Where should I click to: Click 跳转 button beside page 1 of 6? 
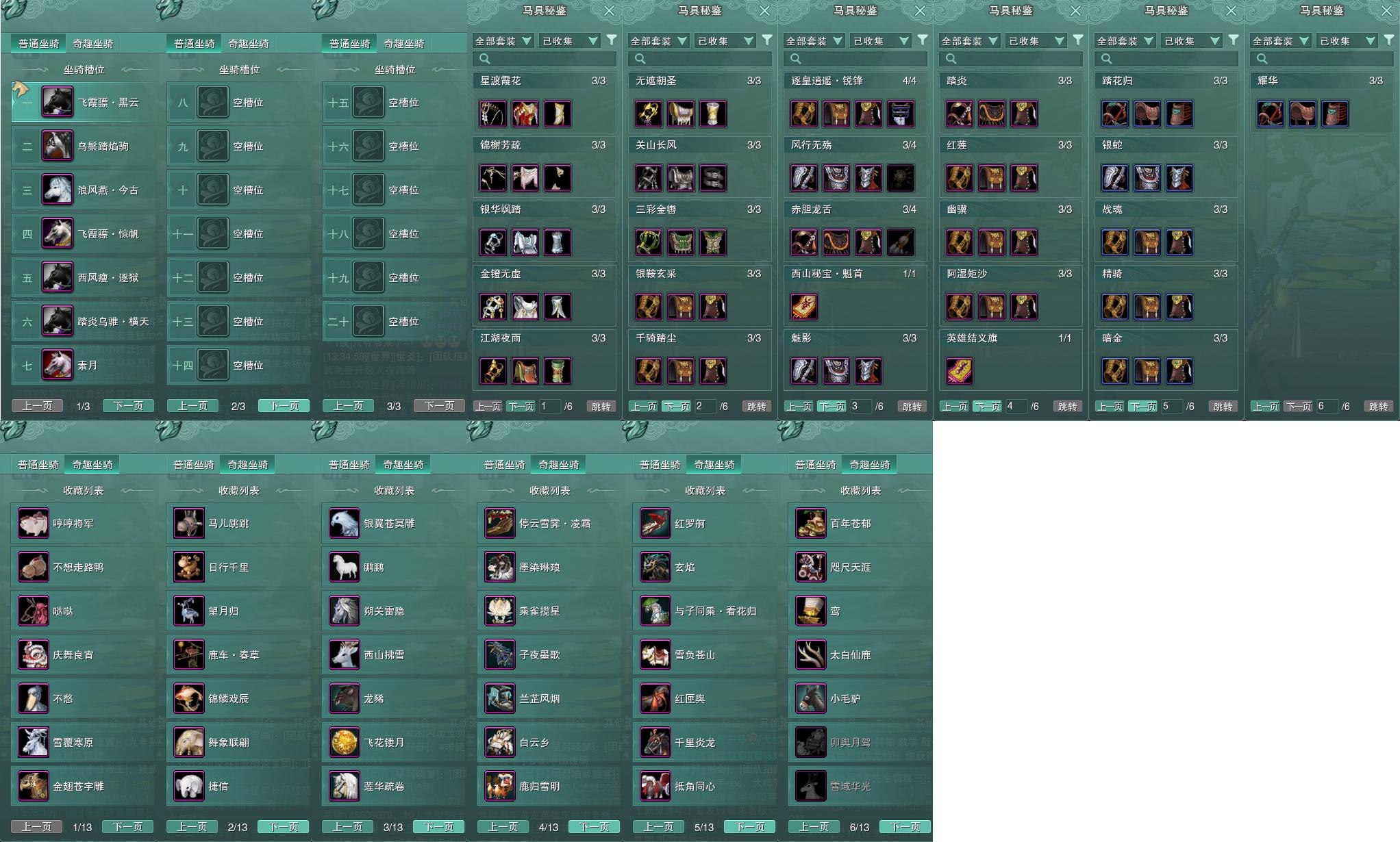[x=601, y=407]
